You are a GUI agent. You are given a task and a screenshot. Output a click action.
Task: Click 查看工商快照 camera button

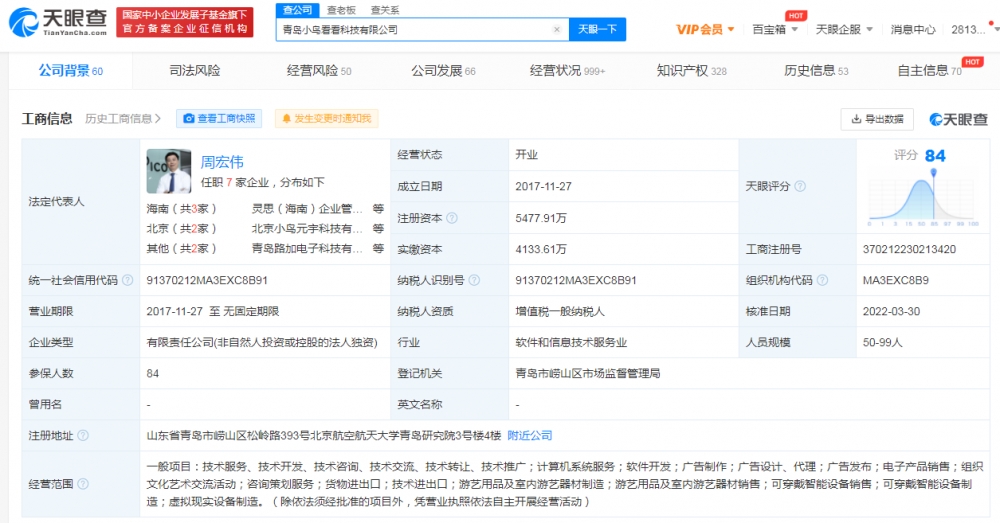tap(219, 119)
